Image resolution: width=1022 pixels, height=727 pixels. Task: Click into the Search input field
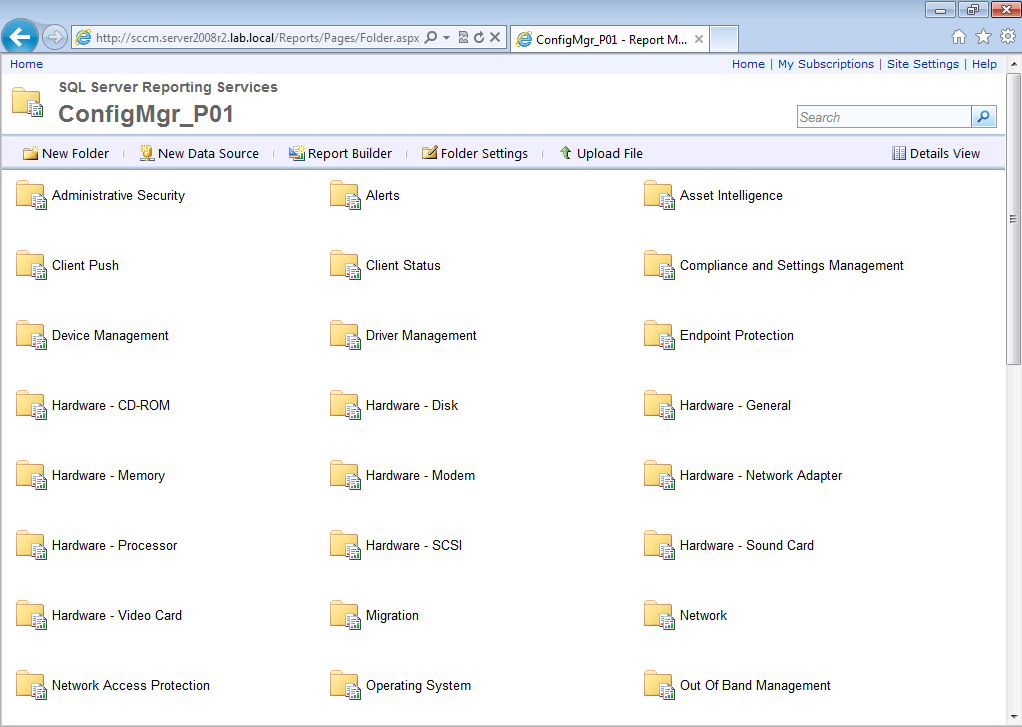click(884, 117)
